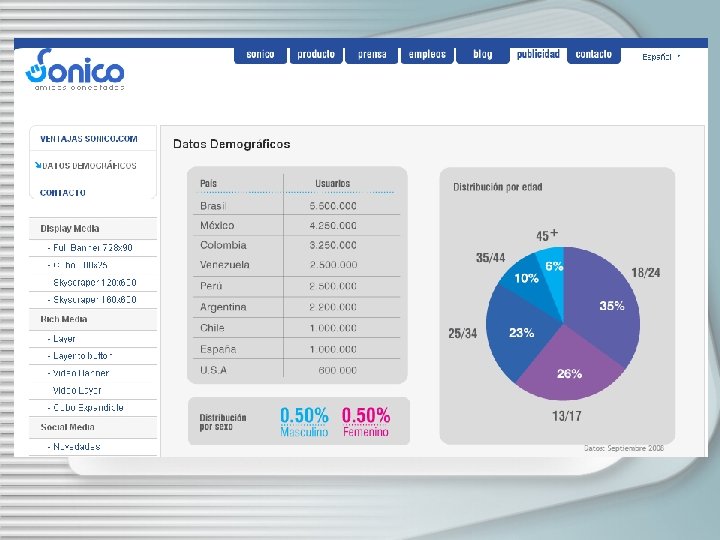Open the Cubo Expandible link
The height and width of the screenshot is (540, 720).
[x=88, y=408]
